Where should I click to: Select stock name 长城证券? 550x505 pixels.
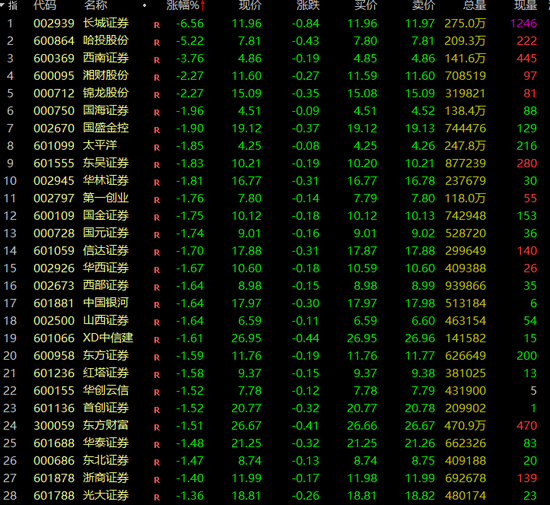(106, 23)
